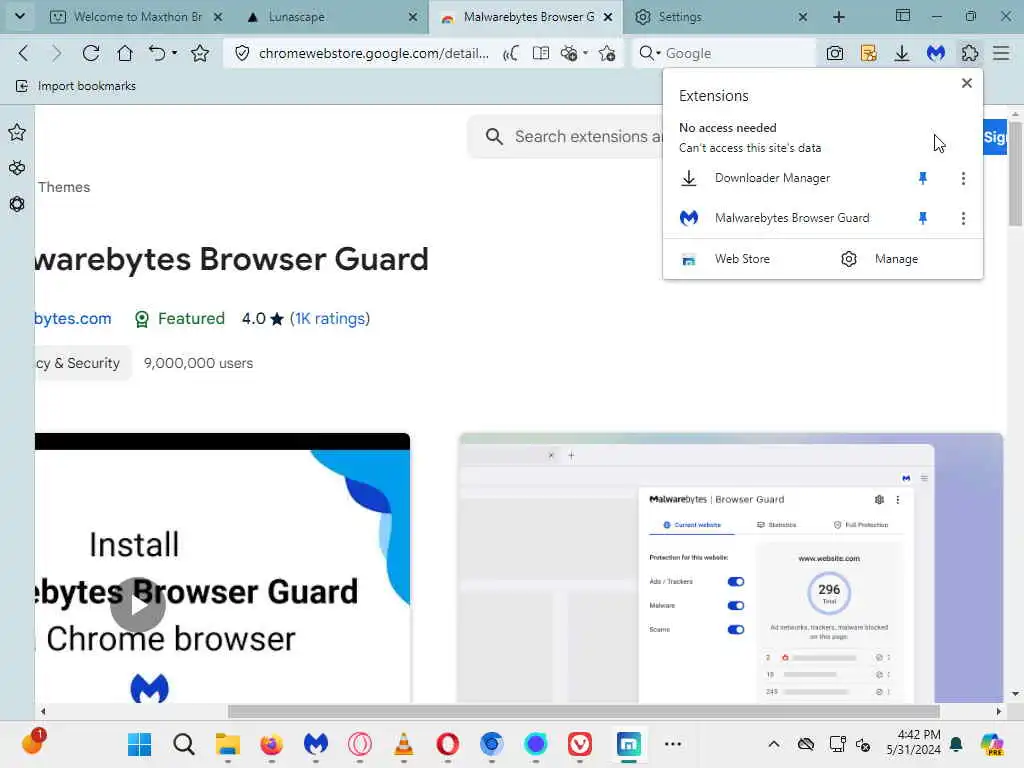Open Firefox from the taskbar

click(272, 744)
